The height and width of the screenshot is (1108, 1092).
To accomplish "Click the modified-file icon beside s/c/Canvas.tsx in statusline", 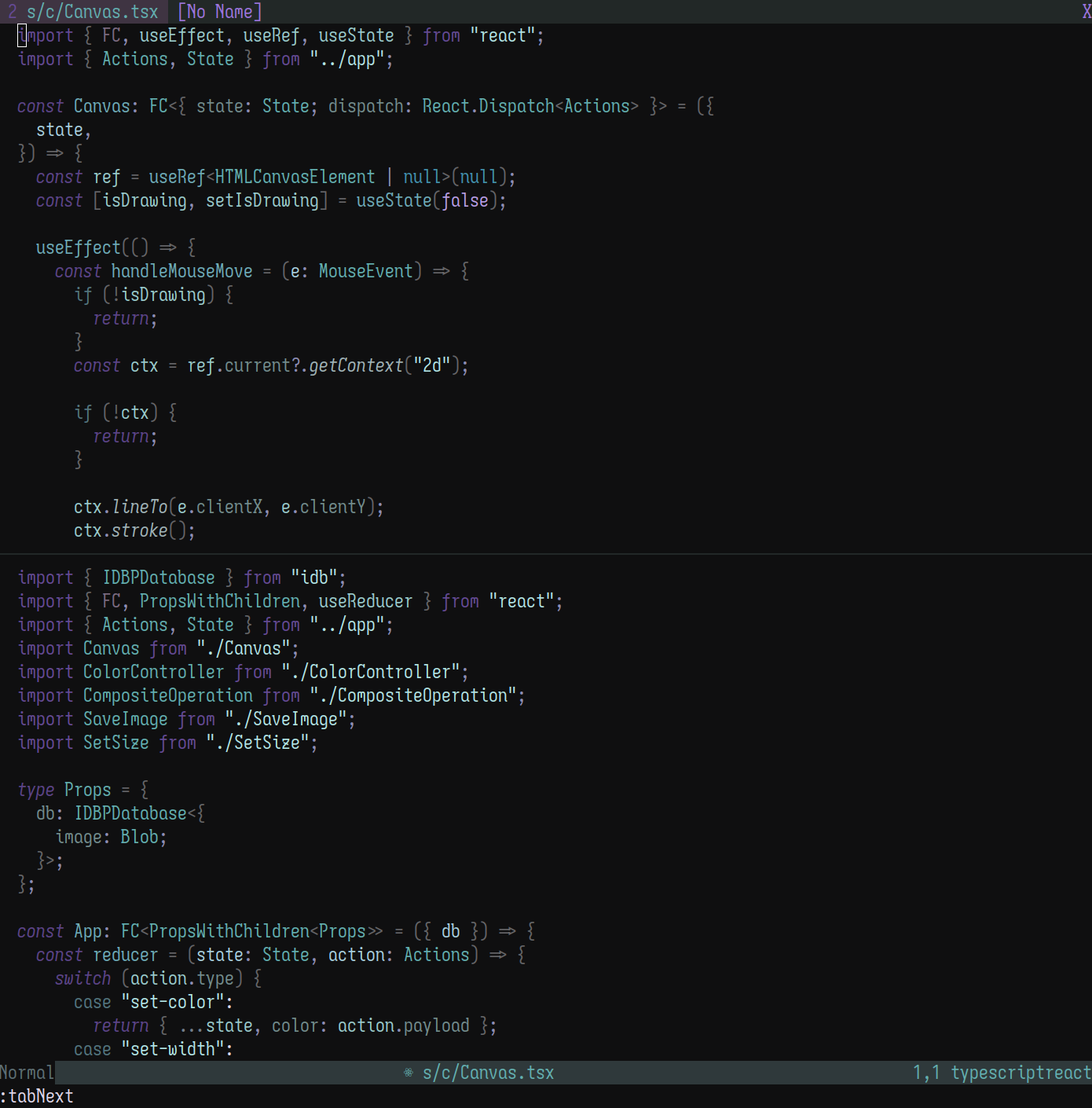I will 406,1072.
